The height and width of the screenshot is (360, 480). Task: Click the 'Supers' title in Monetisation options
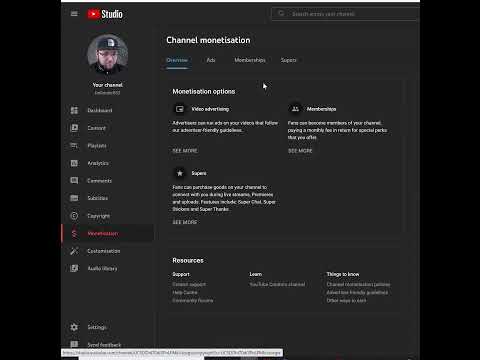point(199,173)
